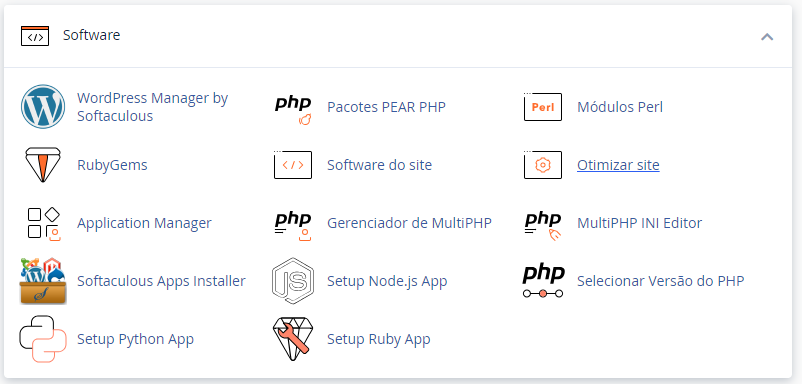
Task: Click the Software do site code icon
Action: pyautogui.click(x=293, y=165)
